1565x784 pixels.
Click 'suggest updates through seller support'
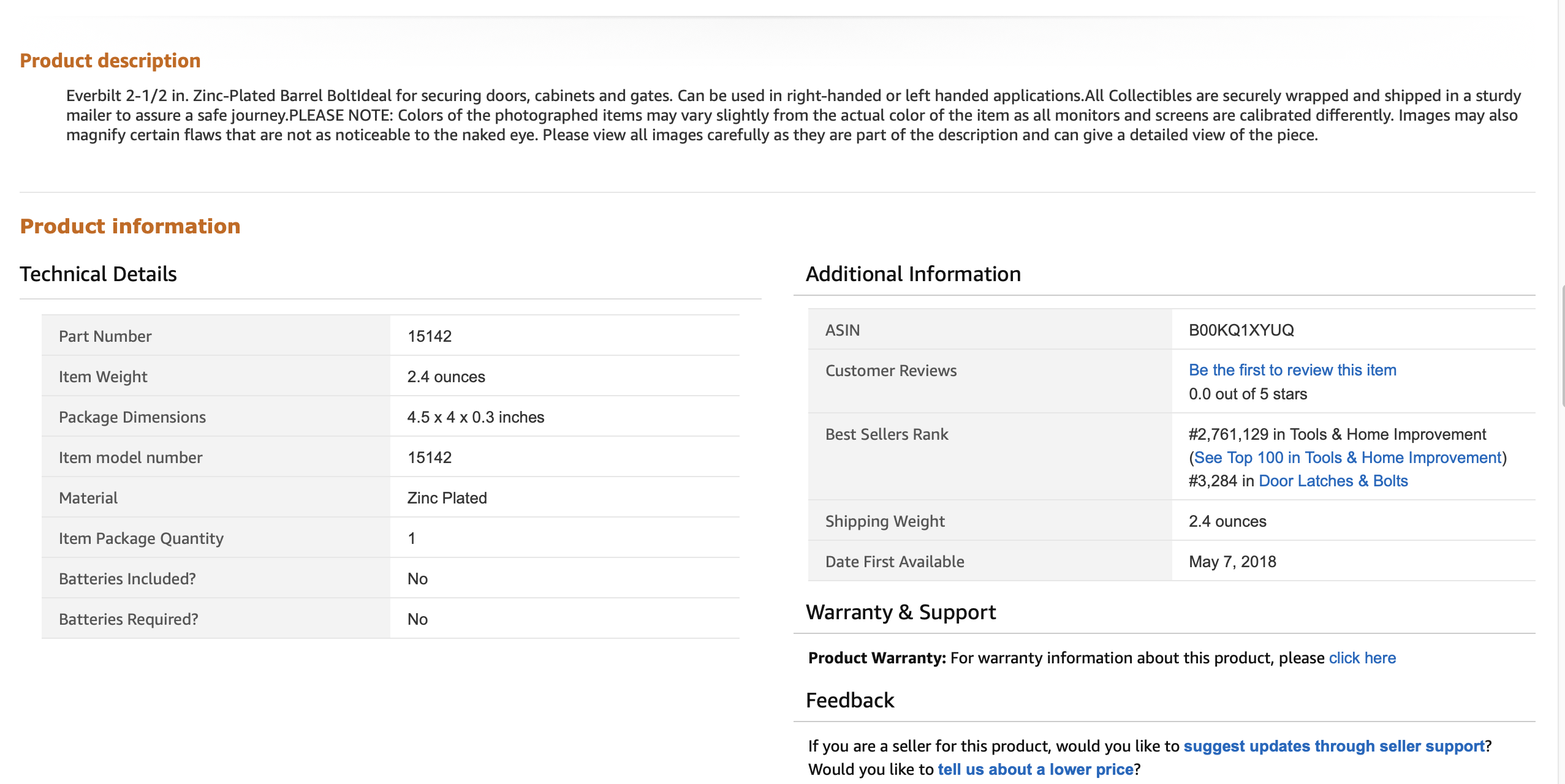(1333, 746)
